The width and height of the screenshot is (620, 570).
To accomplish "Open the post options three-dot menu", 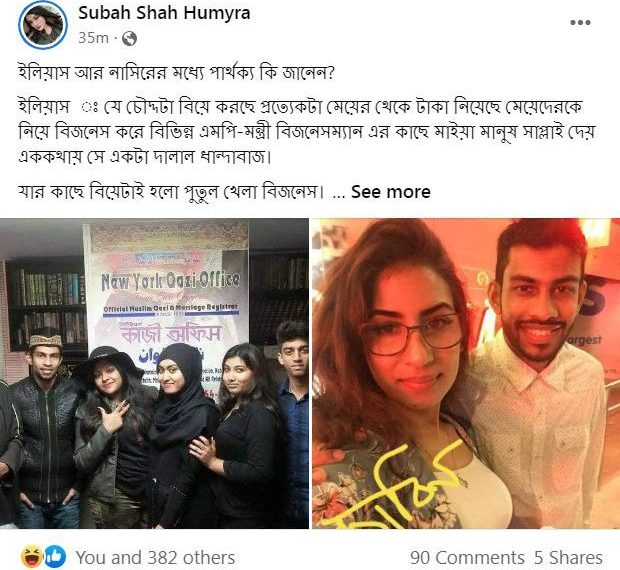I will [x=580, y=23].
